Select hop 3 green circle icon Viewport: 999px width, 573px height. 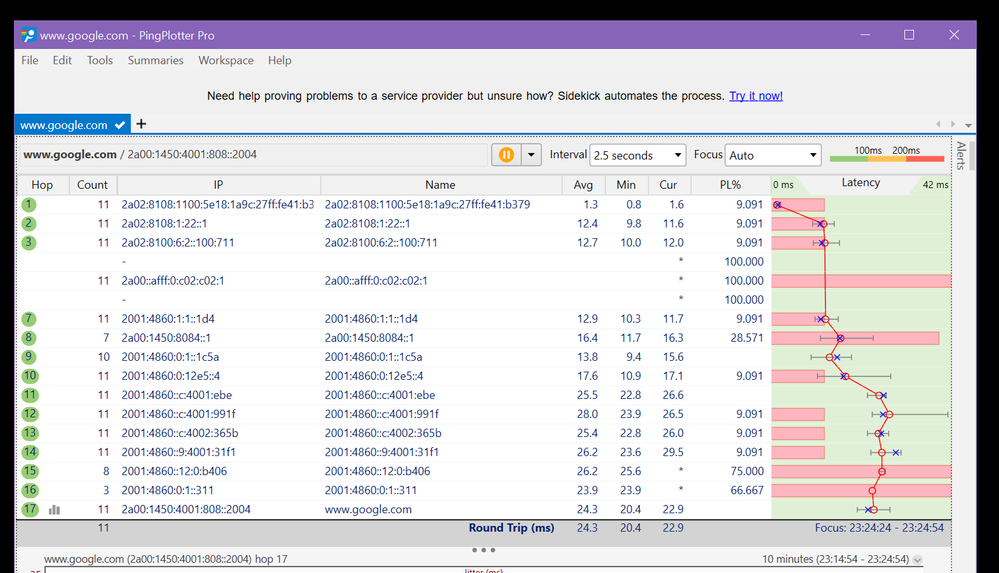(29, 243)
